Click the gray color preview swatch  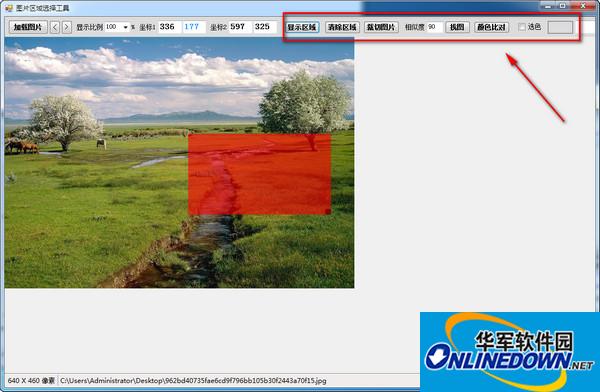pos(560,27)
